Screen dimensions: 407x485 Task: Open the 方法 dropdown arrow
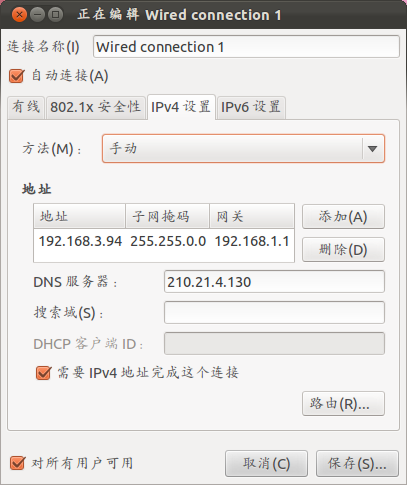pyautogui.click(x=372, y=149)
